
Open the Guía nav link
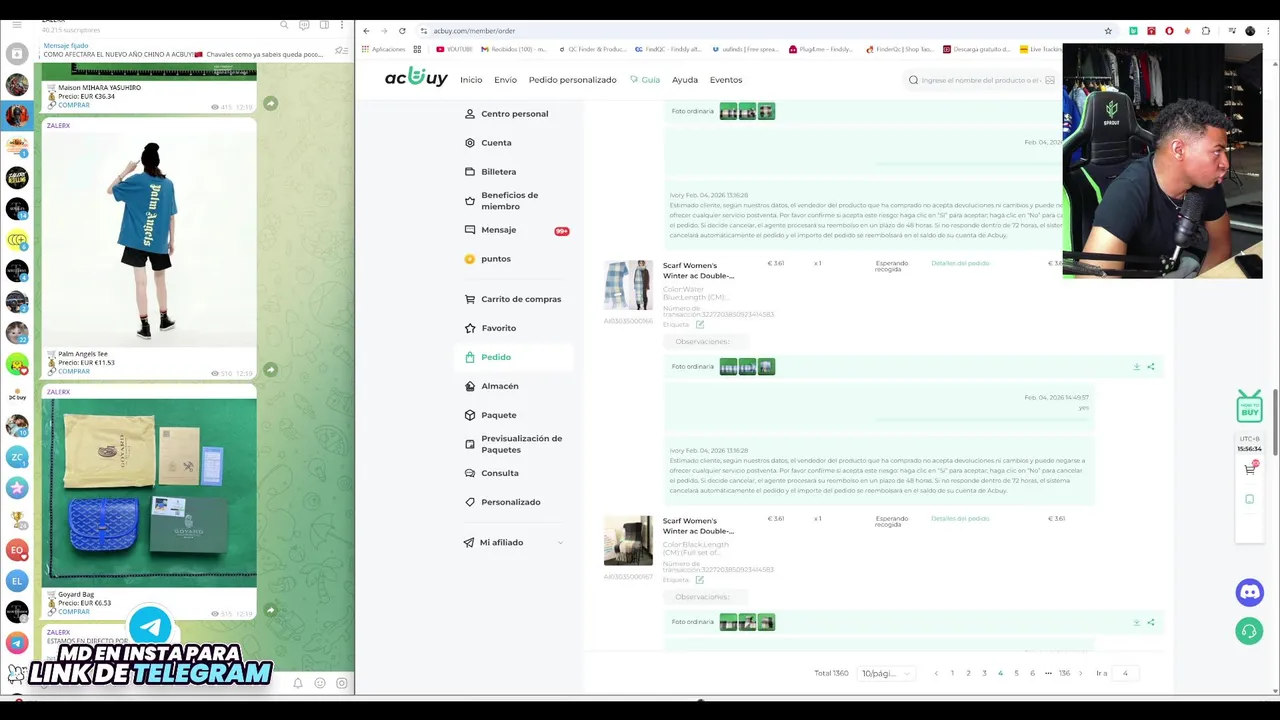645,80
